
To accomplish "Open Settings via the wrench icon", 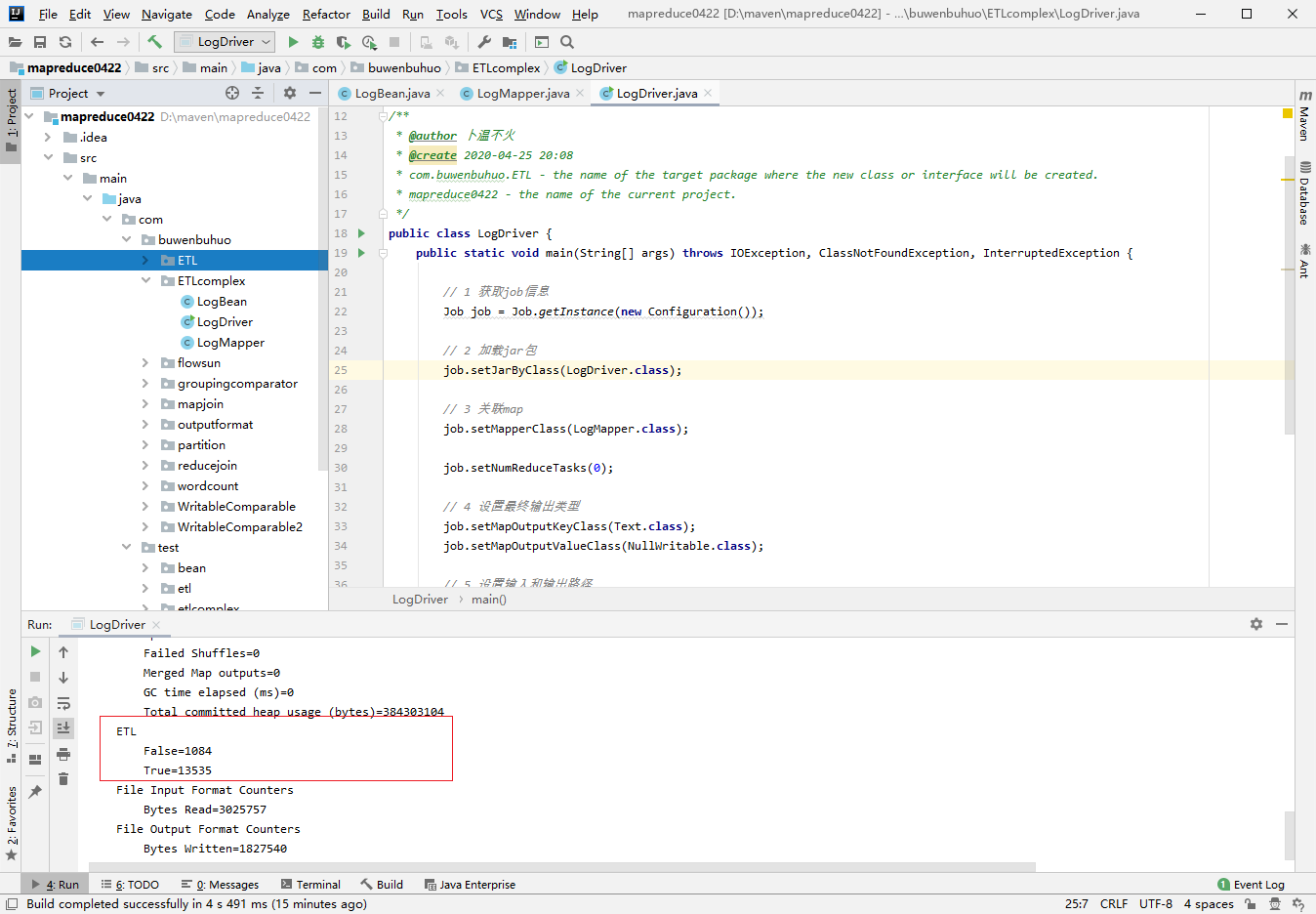I will [484, 42].
